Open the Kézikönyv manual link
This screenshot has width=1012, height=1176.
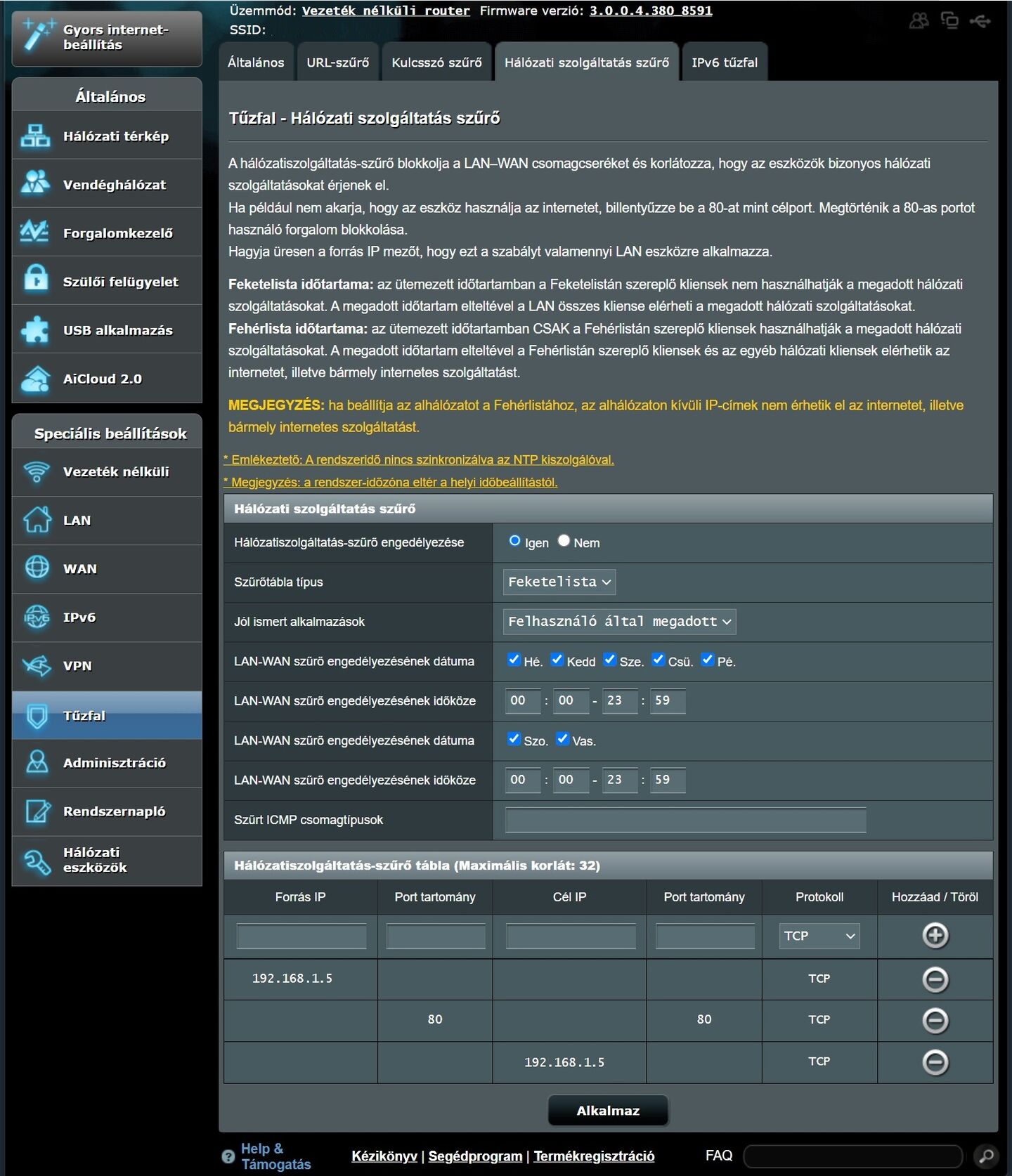[x=384, y=1156]
